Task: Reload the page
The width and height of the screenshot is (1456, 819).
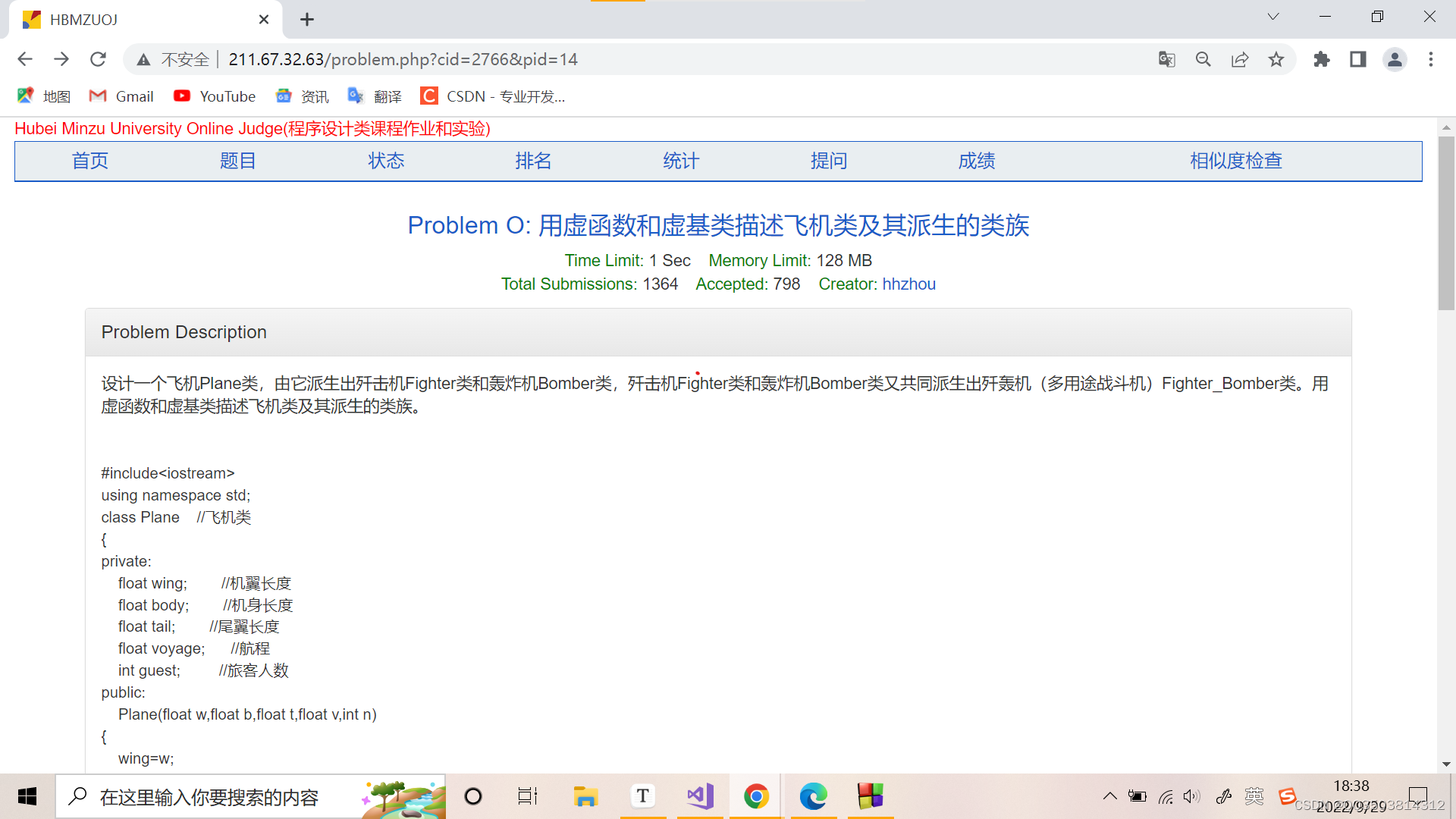Action: tap(98, 59)
